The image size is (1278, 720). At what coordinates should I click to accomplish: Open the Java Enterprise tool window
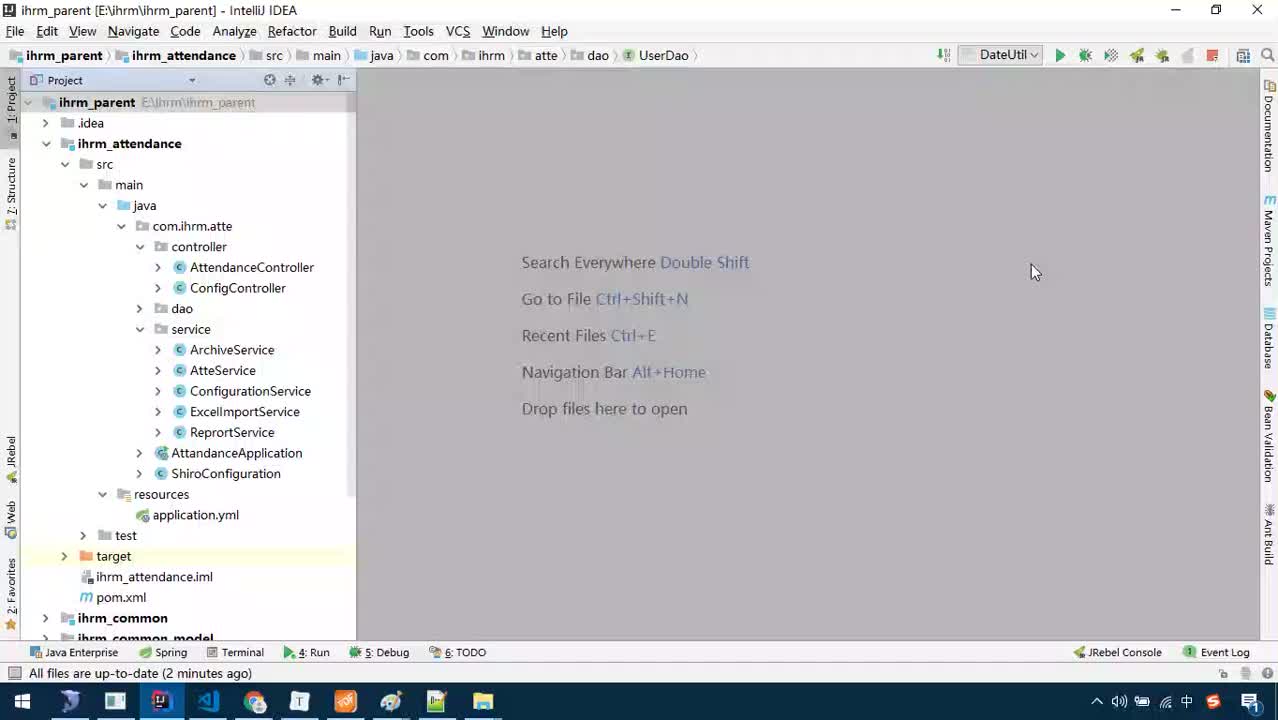[73, 652]
